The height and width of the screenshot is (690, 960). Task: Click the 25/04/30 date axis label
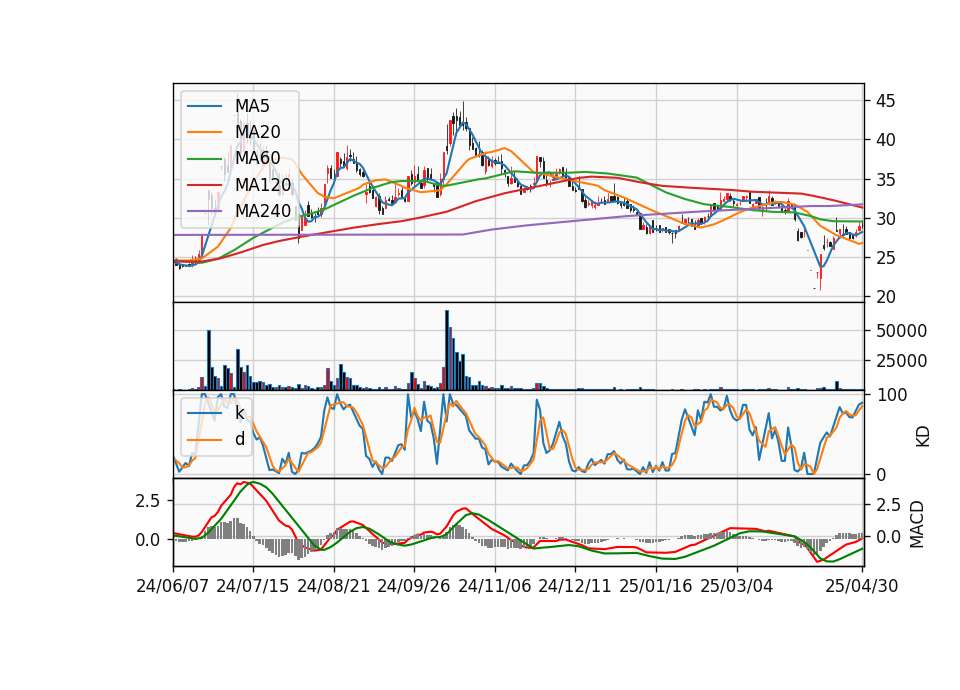pyautogui.click(x=861, y=586)
